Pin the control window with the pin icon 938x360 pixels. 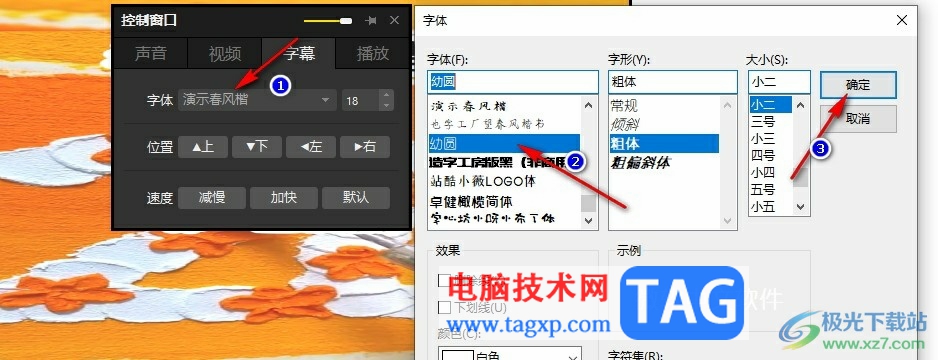(371, 21)
